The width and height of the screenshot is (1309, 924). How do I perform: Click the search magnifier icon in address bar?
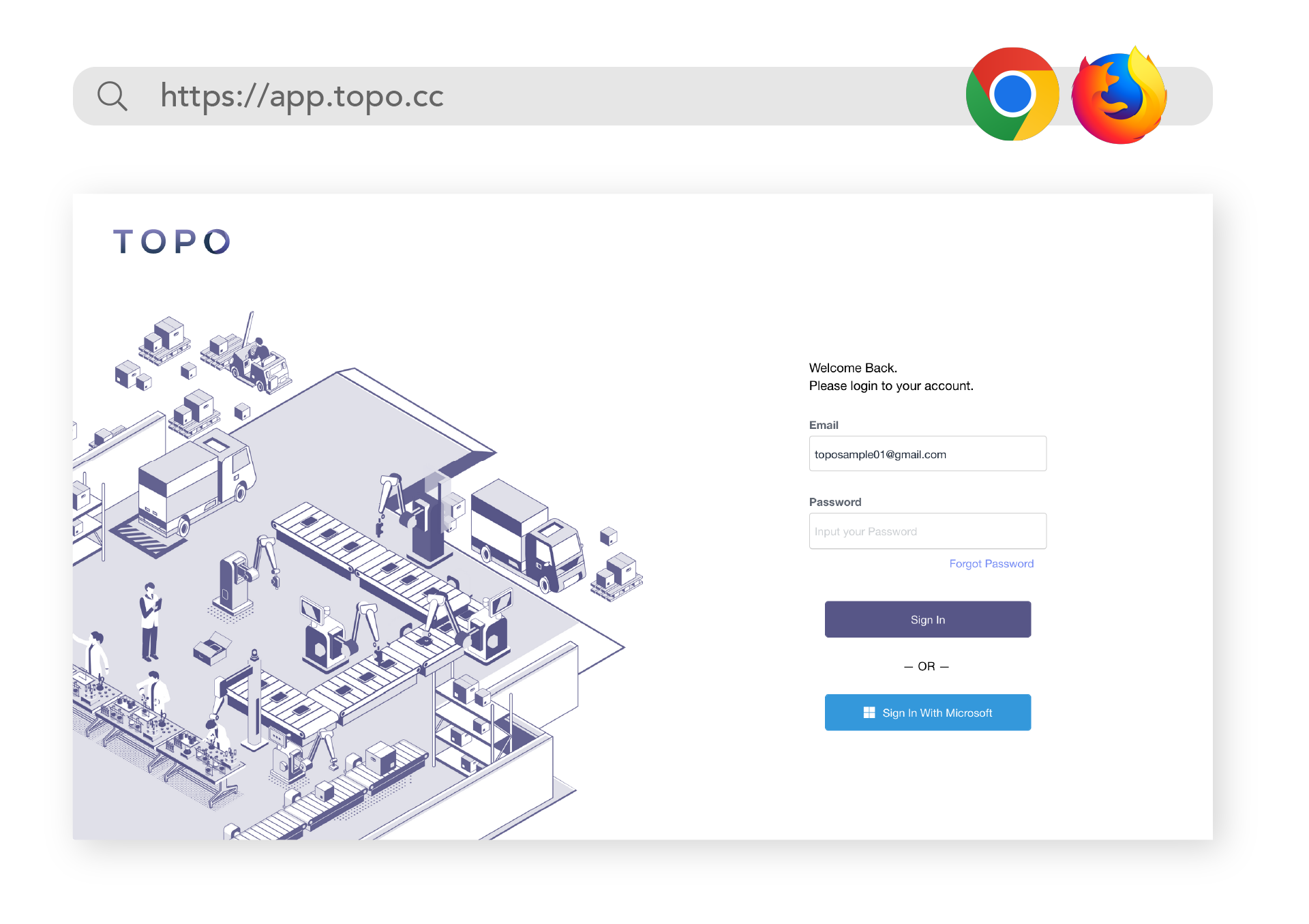[x=112, y=95]
